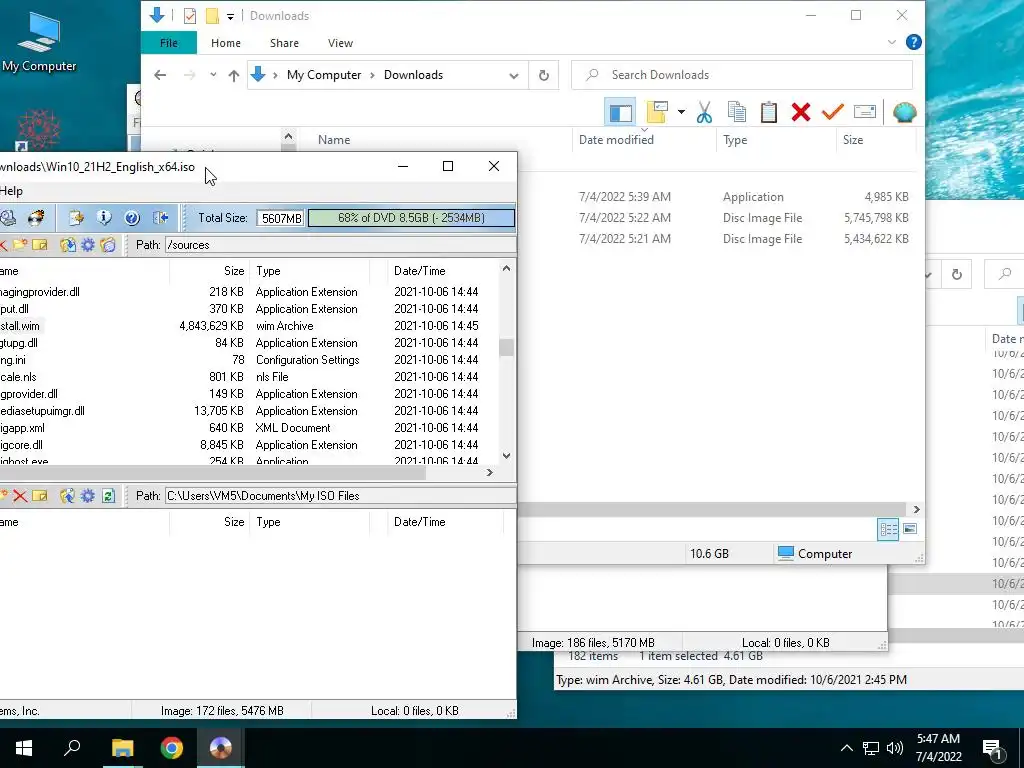Go back using the Downloads back arrow
This screenshot has width=1024, height=768.
pyautogui.click(x=160, y=75)
